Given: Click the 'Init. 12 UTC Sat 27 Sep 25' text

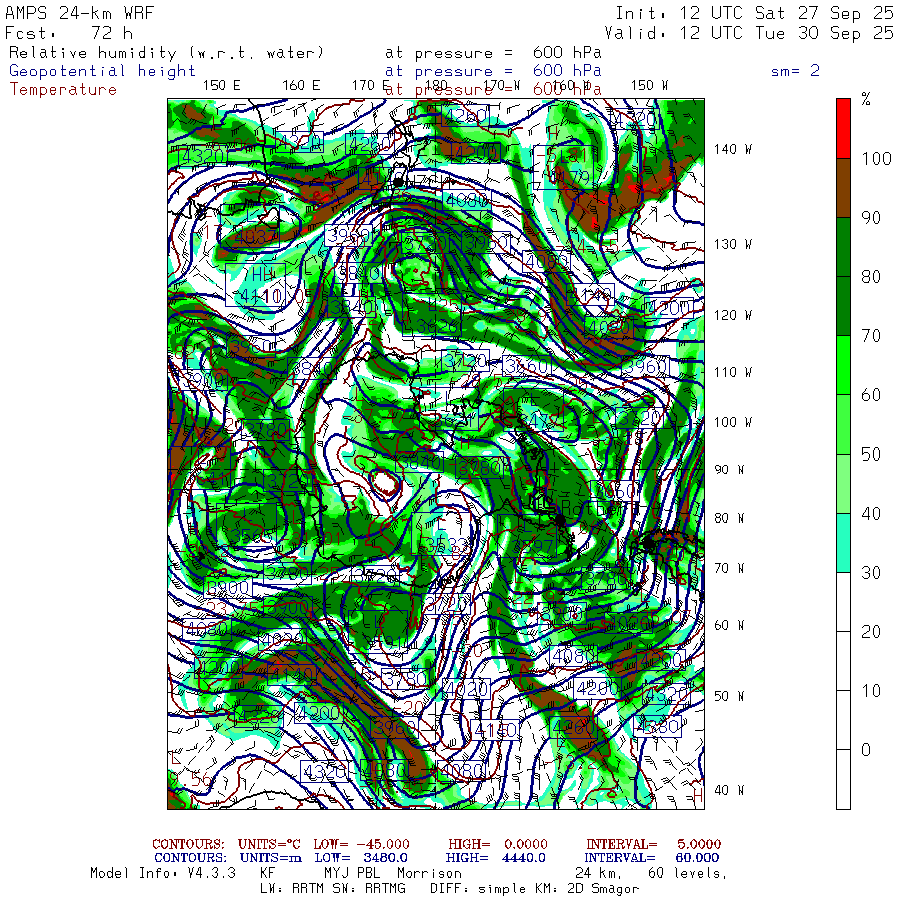Looking at the screenshot, I should pos(754,13).
